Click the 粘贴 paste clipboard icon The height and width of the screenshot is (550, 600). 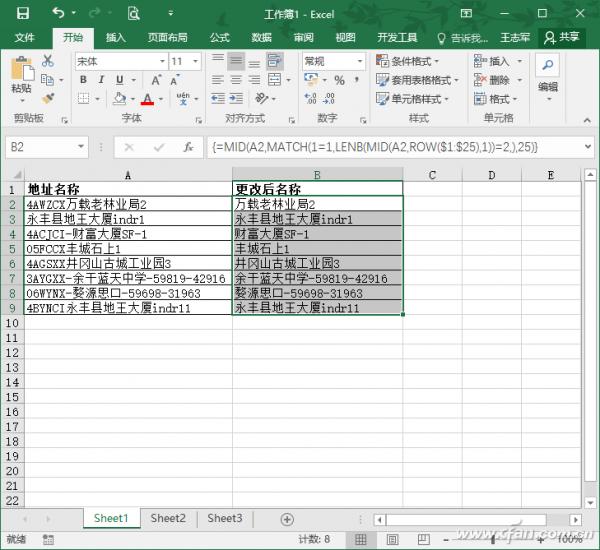[x=21, y=76]
